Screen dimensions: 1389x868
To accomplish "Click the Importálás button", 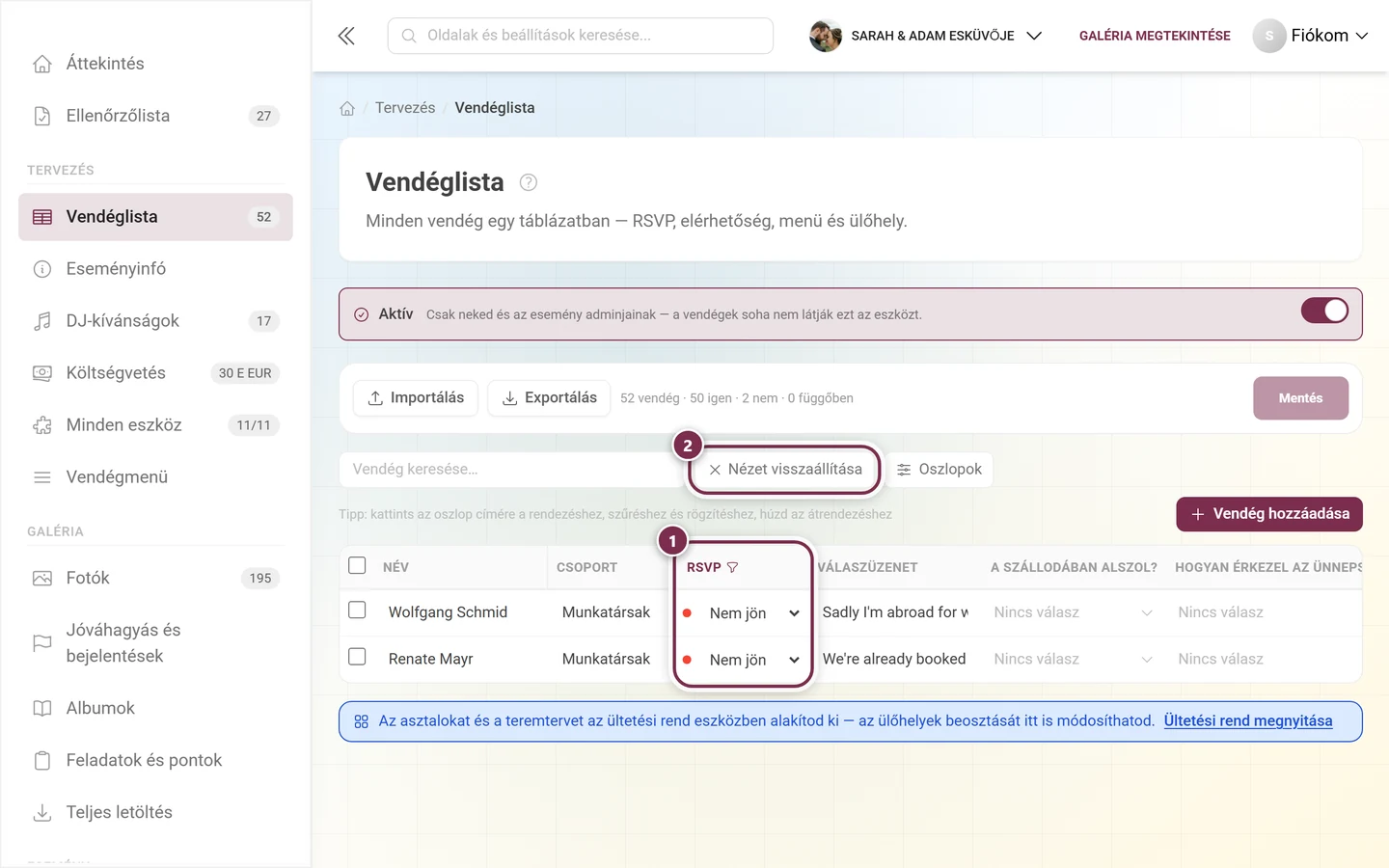I will [x=416, y=398].
